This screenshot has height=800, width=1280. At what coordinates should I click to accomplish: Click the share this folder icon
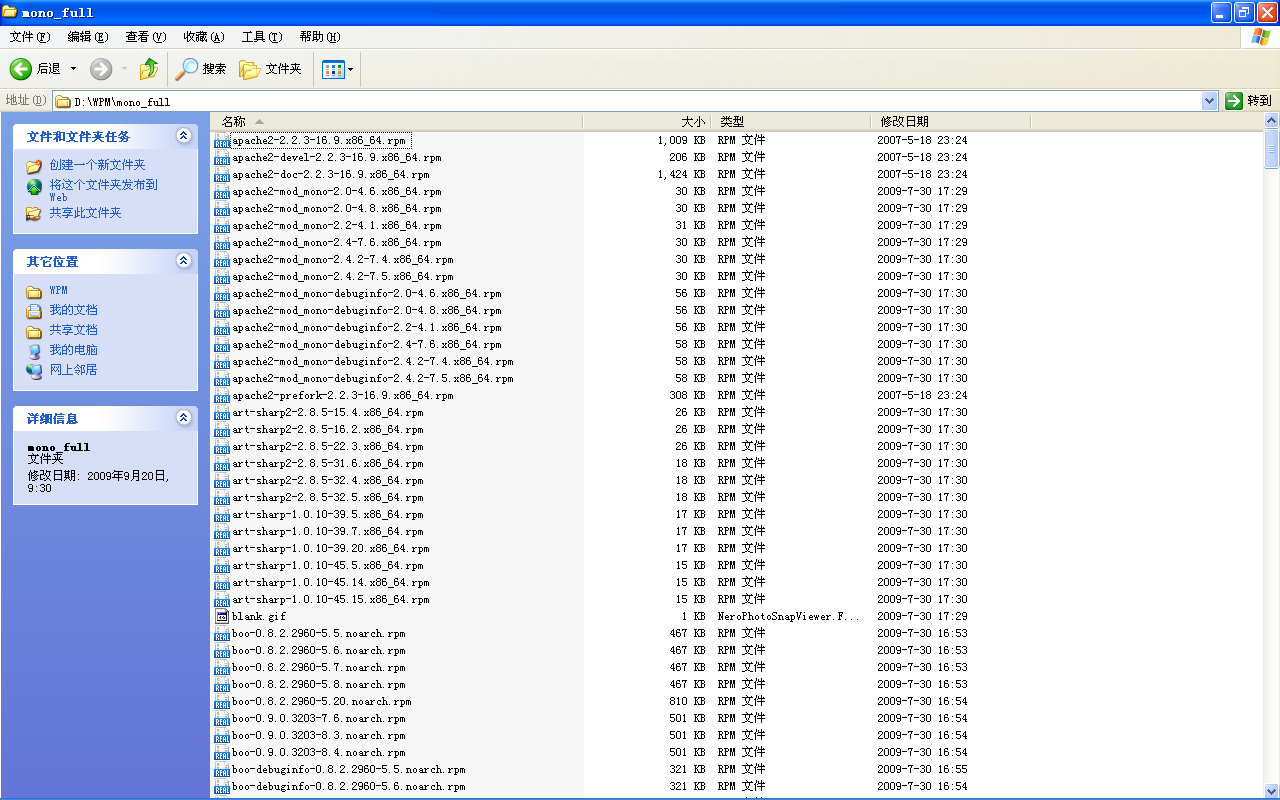[34, 213]
